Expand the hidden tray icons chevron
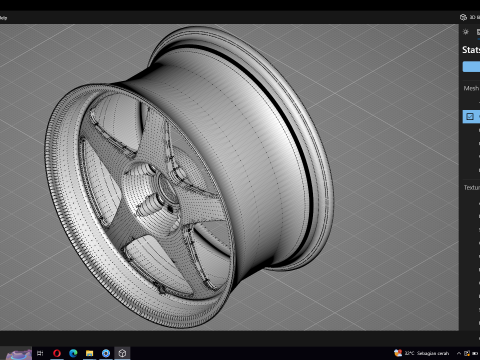 pyautogui.click(x=459, y=353)
